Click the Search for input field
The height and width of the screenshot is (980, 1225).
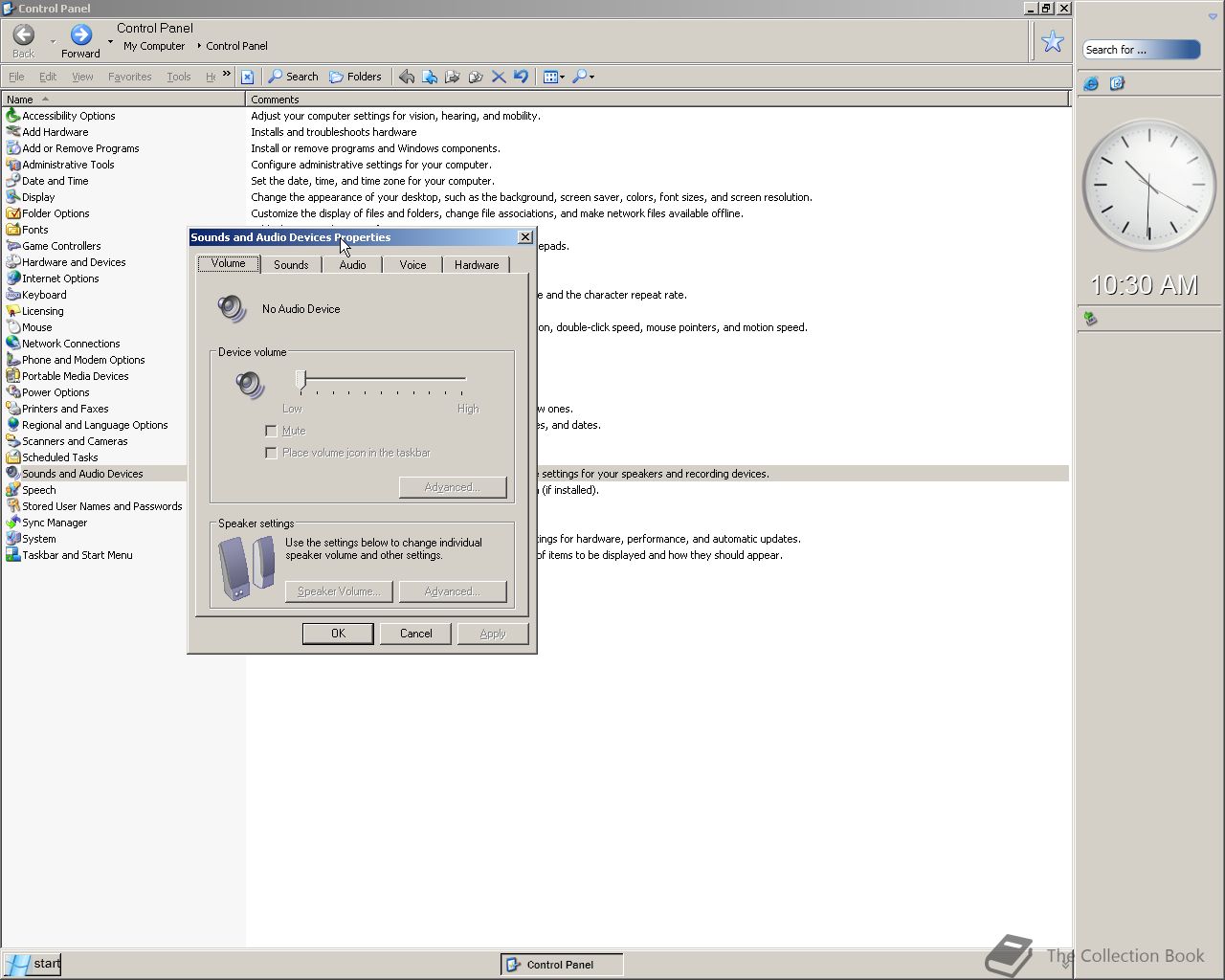(x=1141, y=50)
